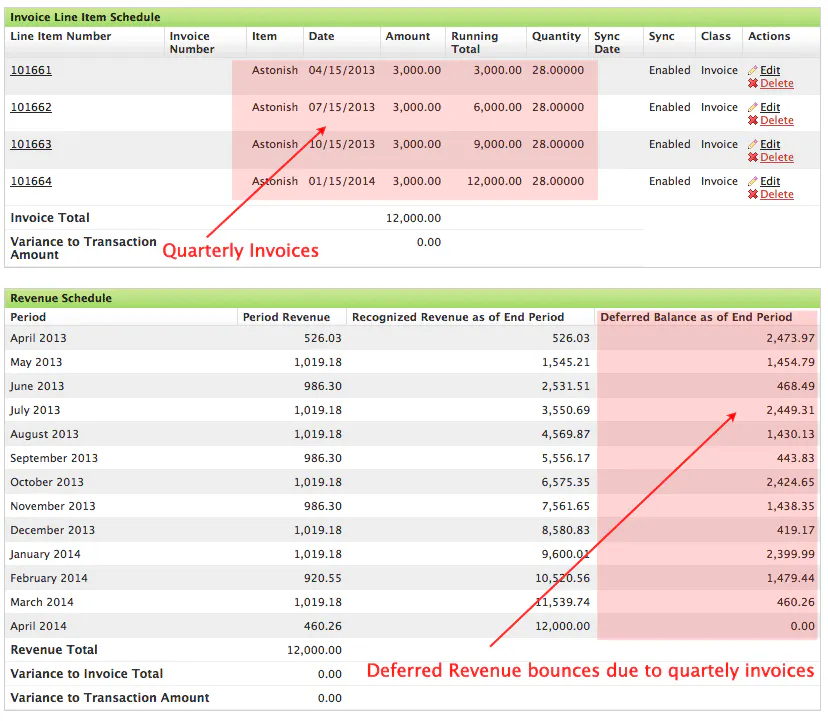Image resolution: width=828 pixels, height=721 pixels.
Task: Select the March 2014 period row
Action: coord(412,602)
